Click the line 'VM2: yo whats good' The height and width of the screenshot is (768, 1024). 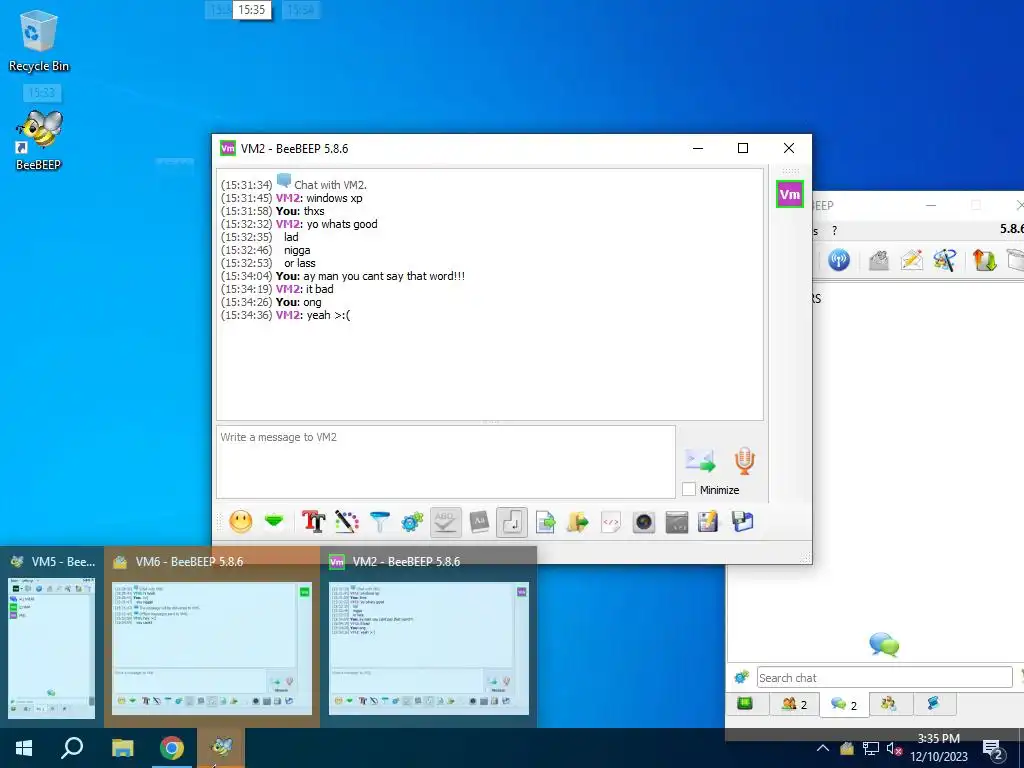tap(327, 224)
